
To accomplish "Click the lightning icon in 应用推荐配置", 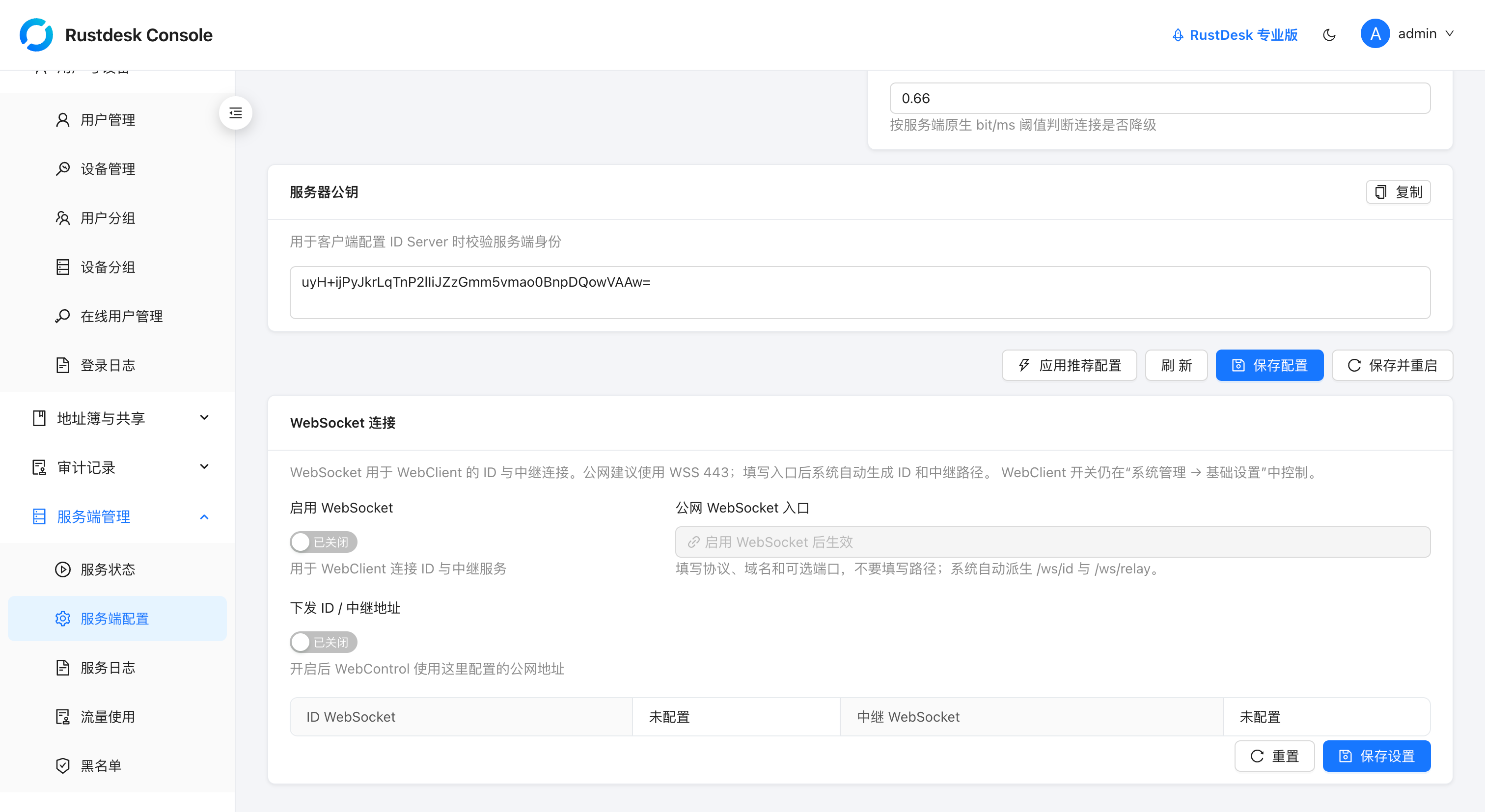I will tap(1024, 365).
